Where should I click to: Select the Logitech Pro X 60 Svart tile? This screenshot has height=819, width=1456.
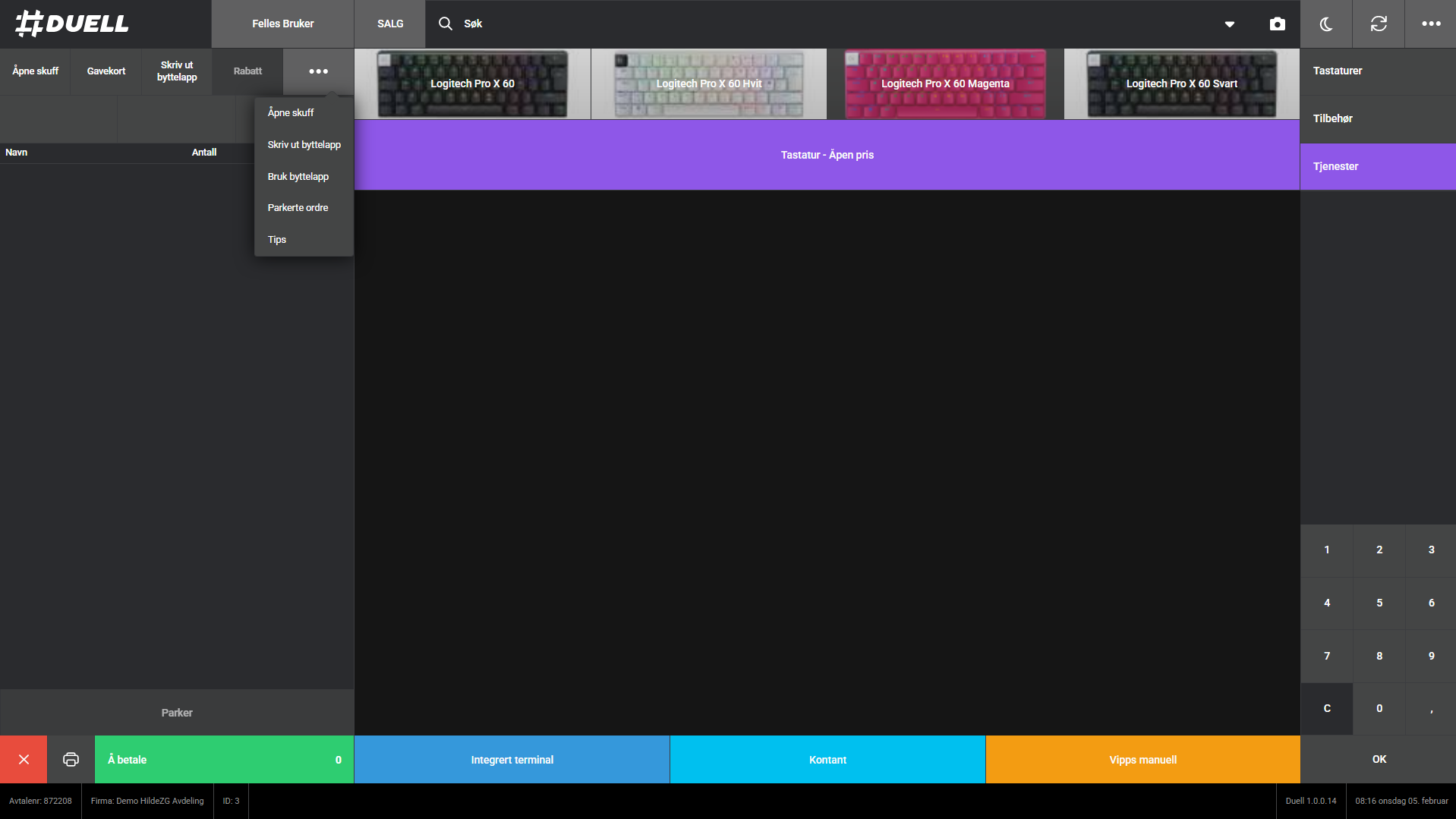(x=1182, y=83)
